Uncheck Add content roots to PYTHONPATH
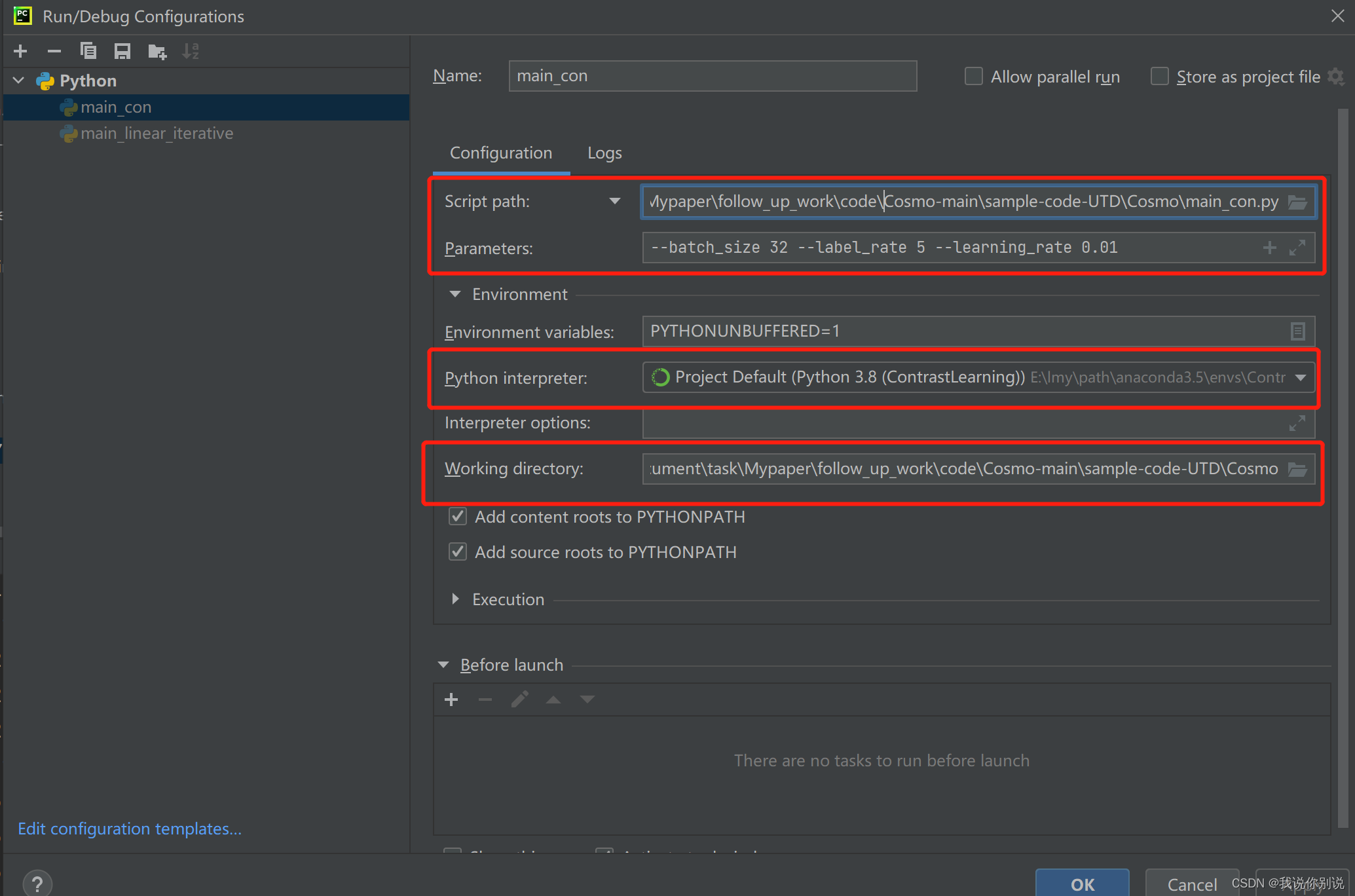1355x896 pixels. tap(458, 517)
